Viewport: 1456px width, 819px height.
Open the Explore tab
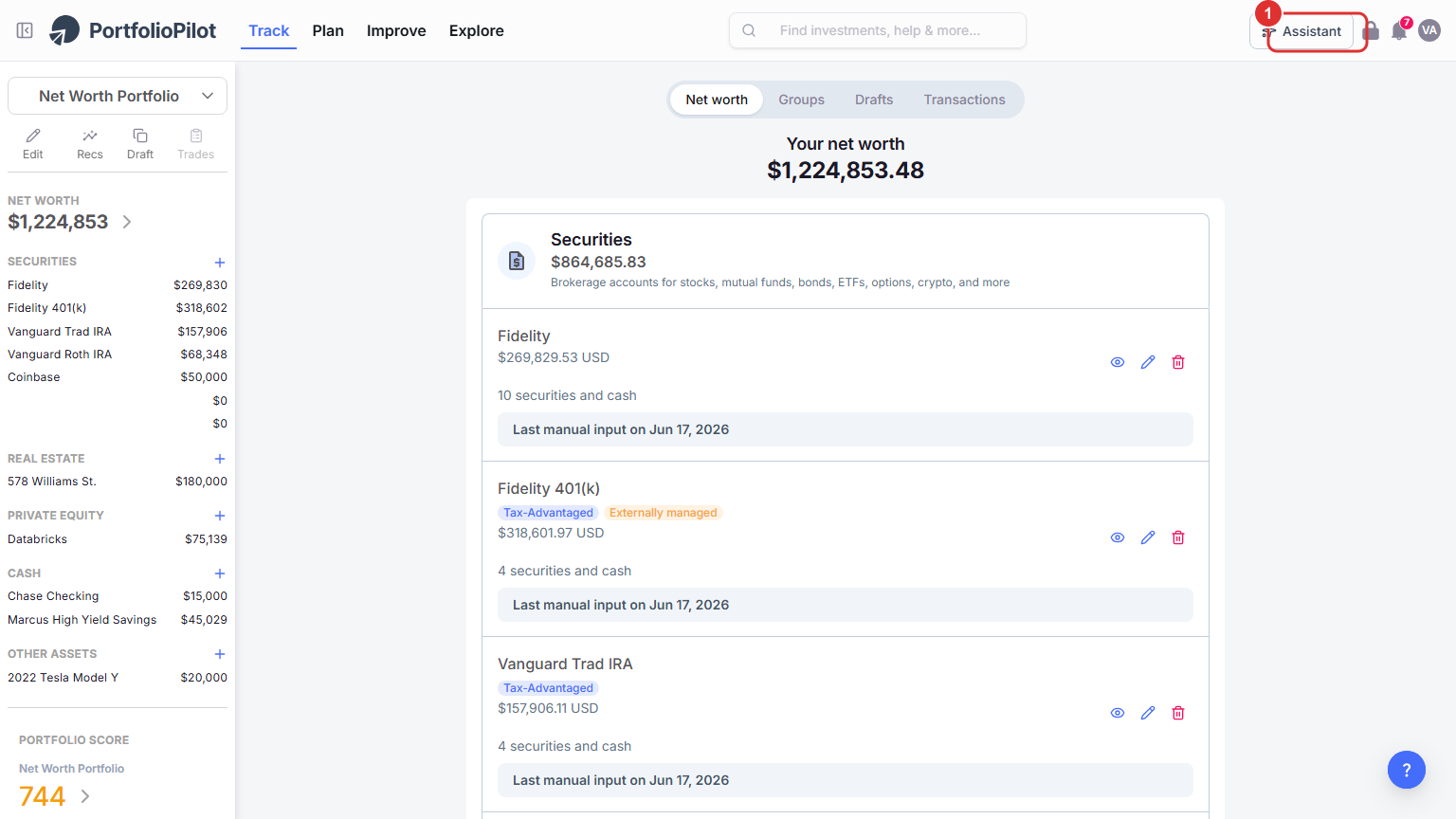tap(477, 30)
